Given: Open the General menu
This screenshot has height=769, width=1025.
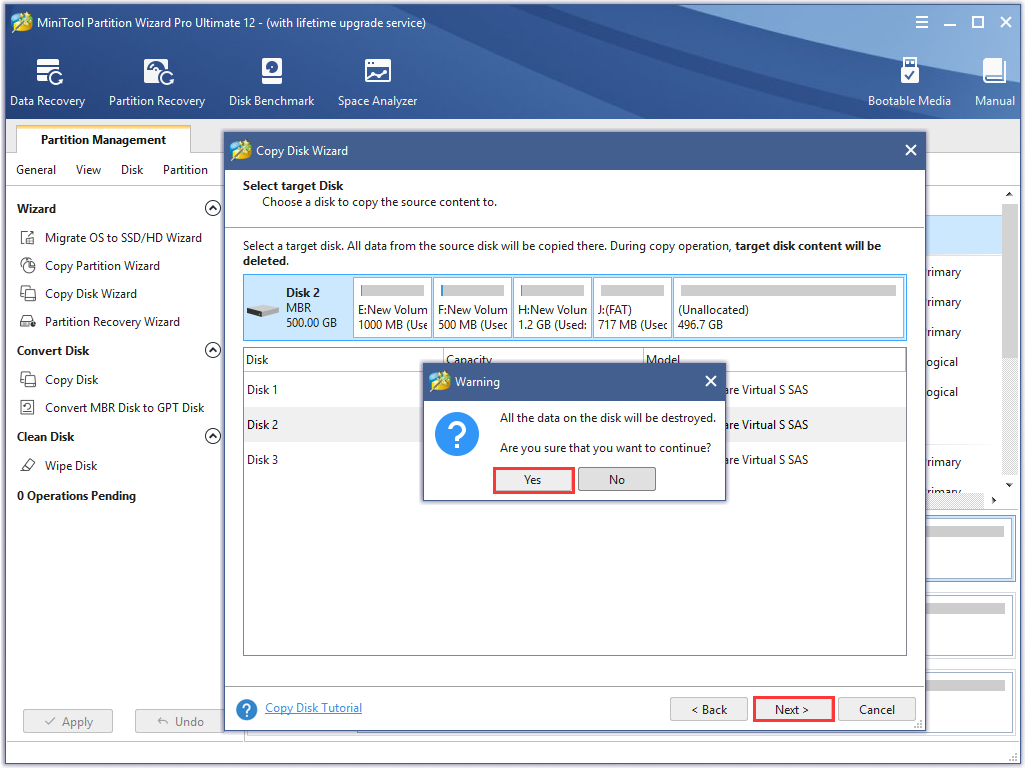Looking at the screenshot, I should click(36, 170).
